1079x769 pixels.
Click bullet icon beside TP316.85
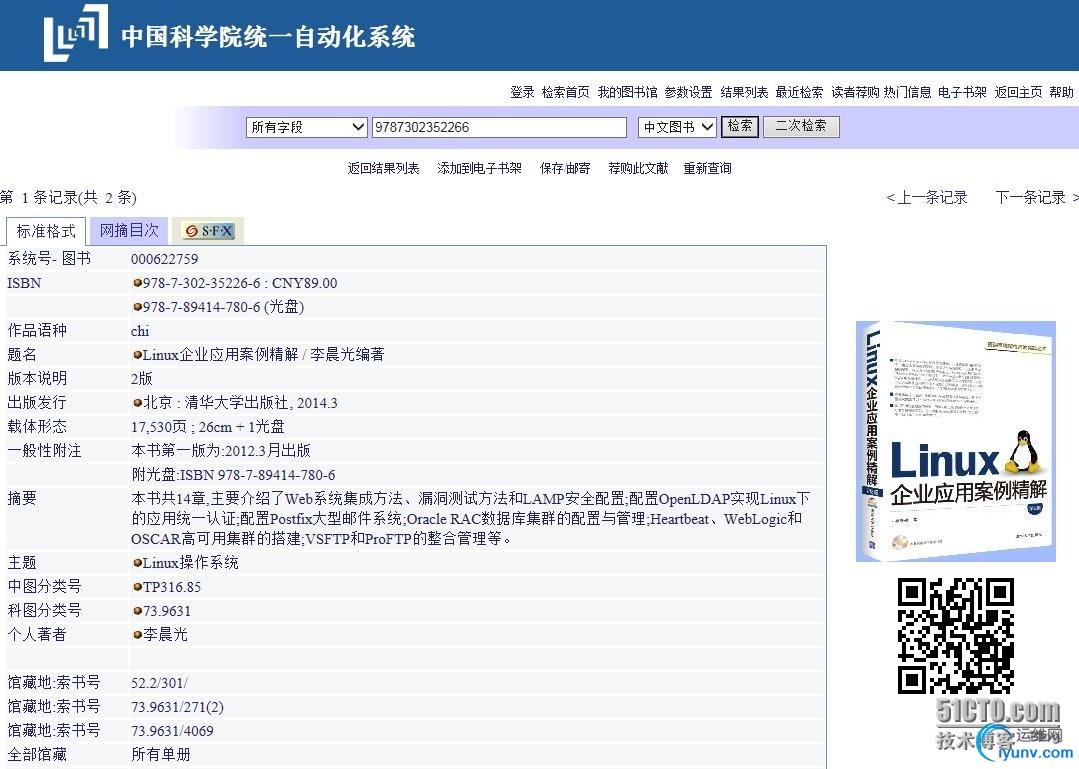(x=138, y=587)
